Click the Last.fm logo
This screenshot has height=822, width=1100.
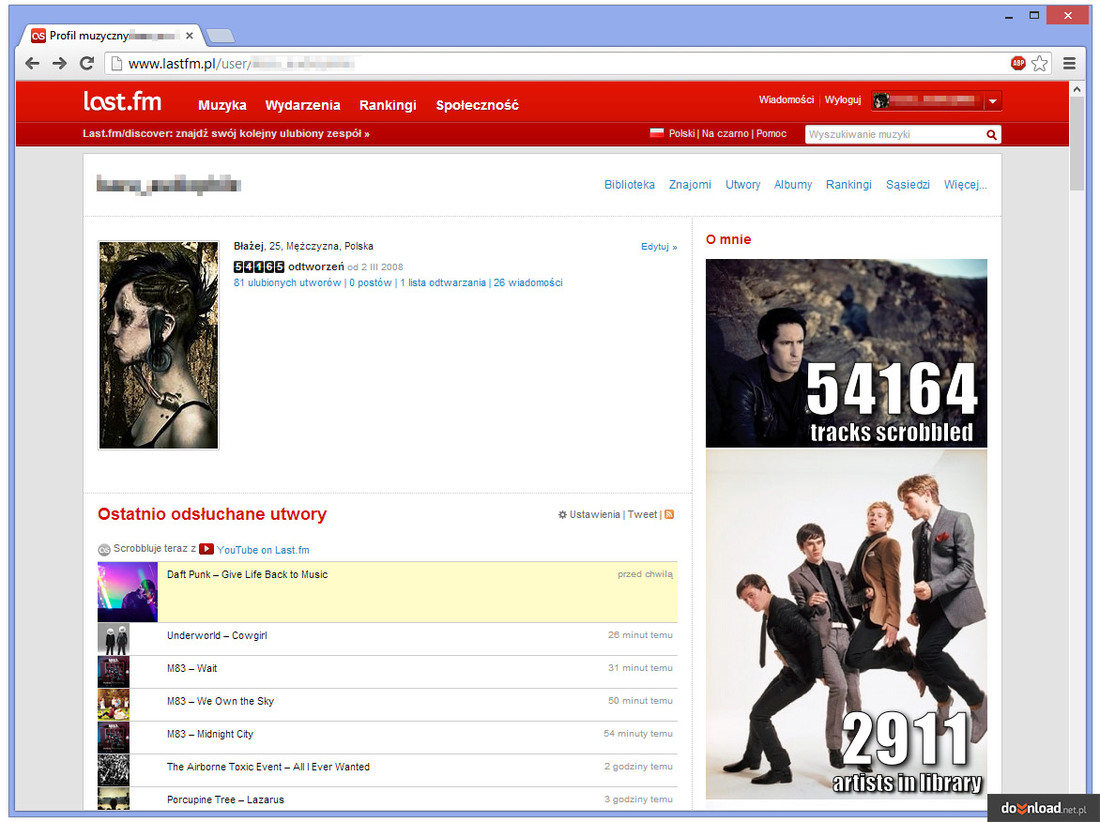122,102
